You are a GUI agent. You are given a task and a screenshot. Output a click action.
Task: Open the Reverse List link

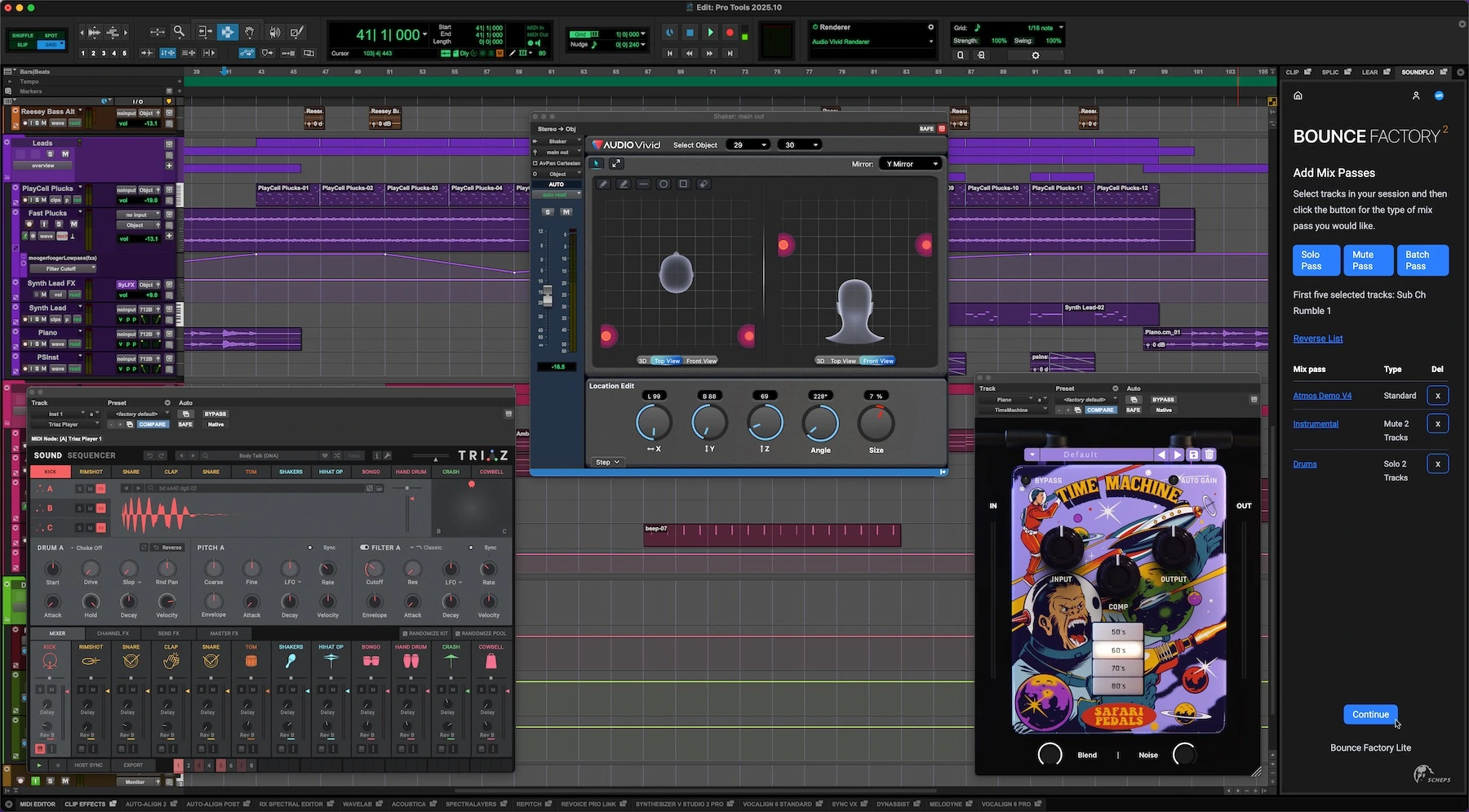[x=1317, y=339]
